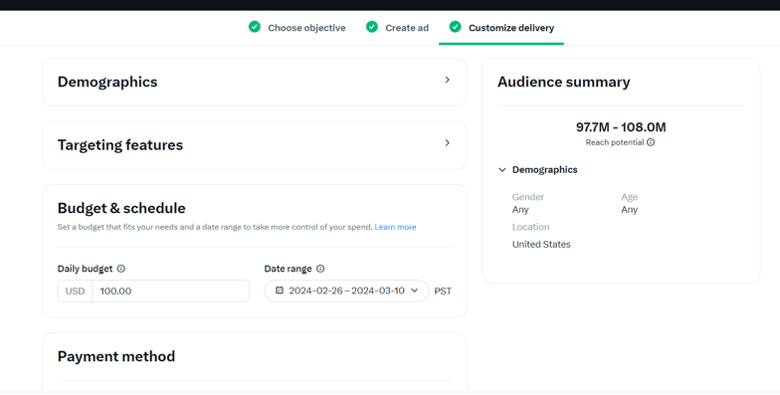Click the PST timezone label

(443, 292)
